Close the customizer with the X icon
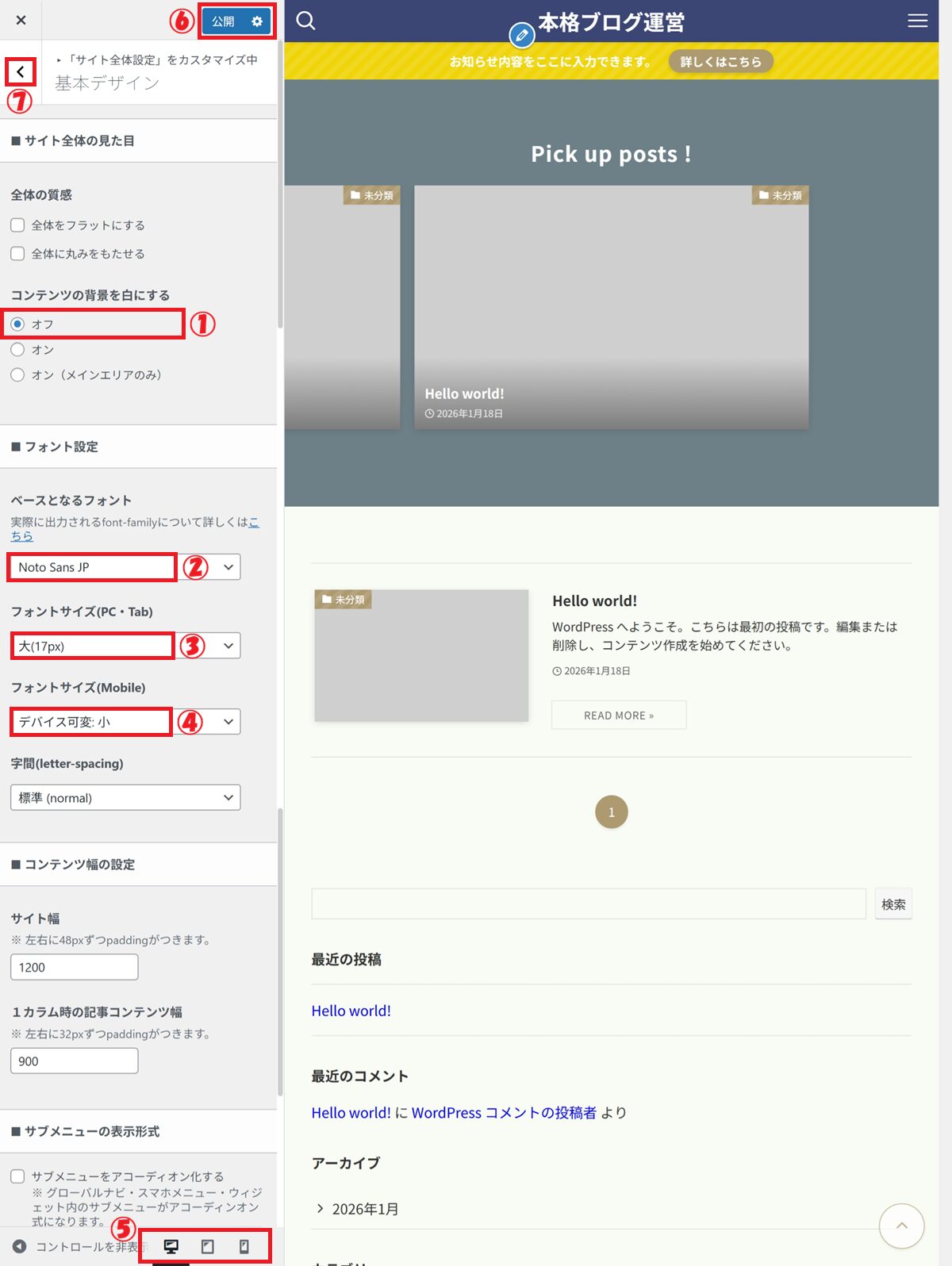This screenshot has width=952, height=1266. pos(21,20)
